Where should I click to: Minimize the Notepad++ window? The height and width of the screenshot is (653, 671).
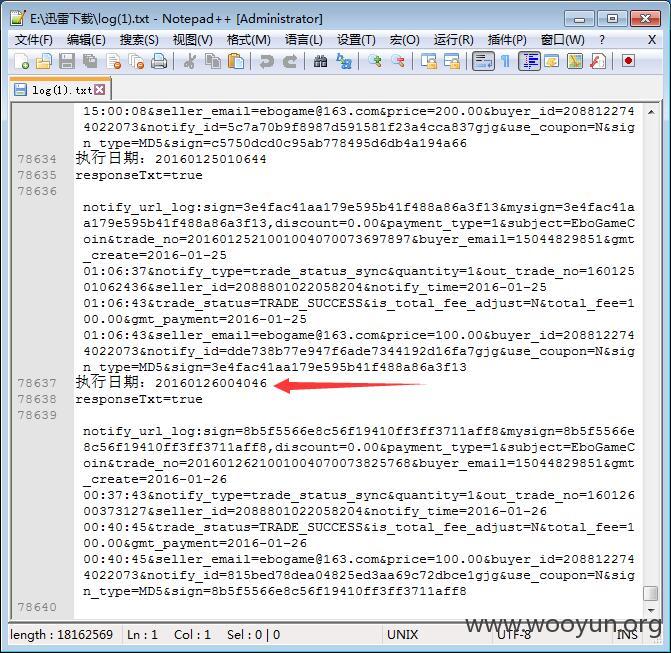(579, 19)
